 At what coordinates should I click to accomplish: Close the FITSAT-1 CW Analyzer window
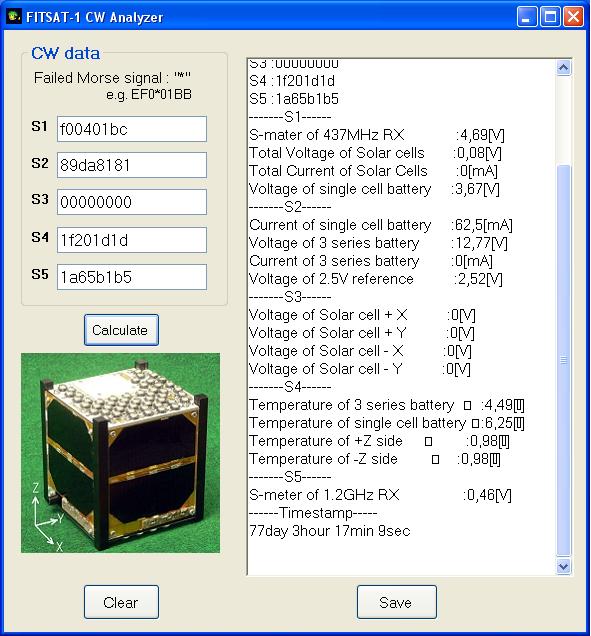574,17
